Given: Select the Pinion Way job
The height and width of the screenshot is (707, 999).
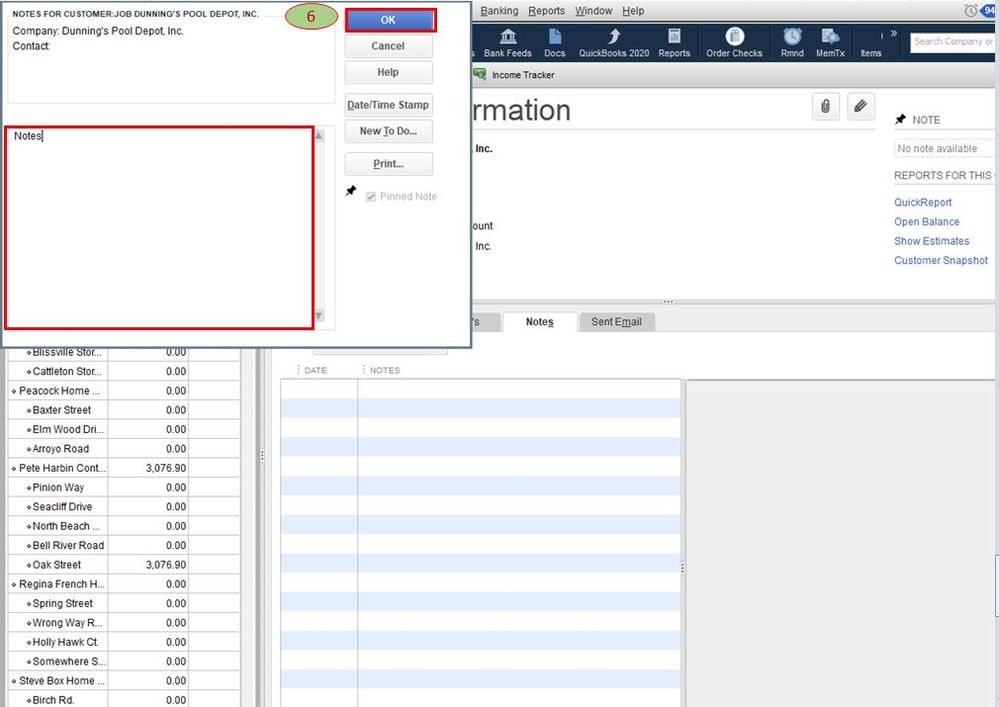Looking at the screenshot, I should (x=58, y=487).
